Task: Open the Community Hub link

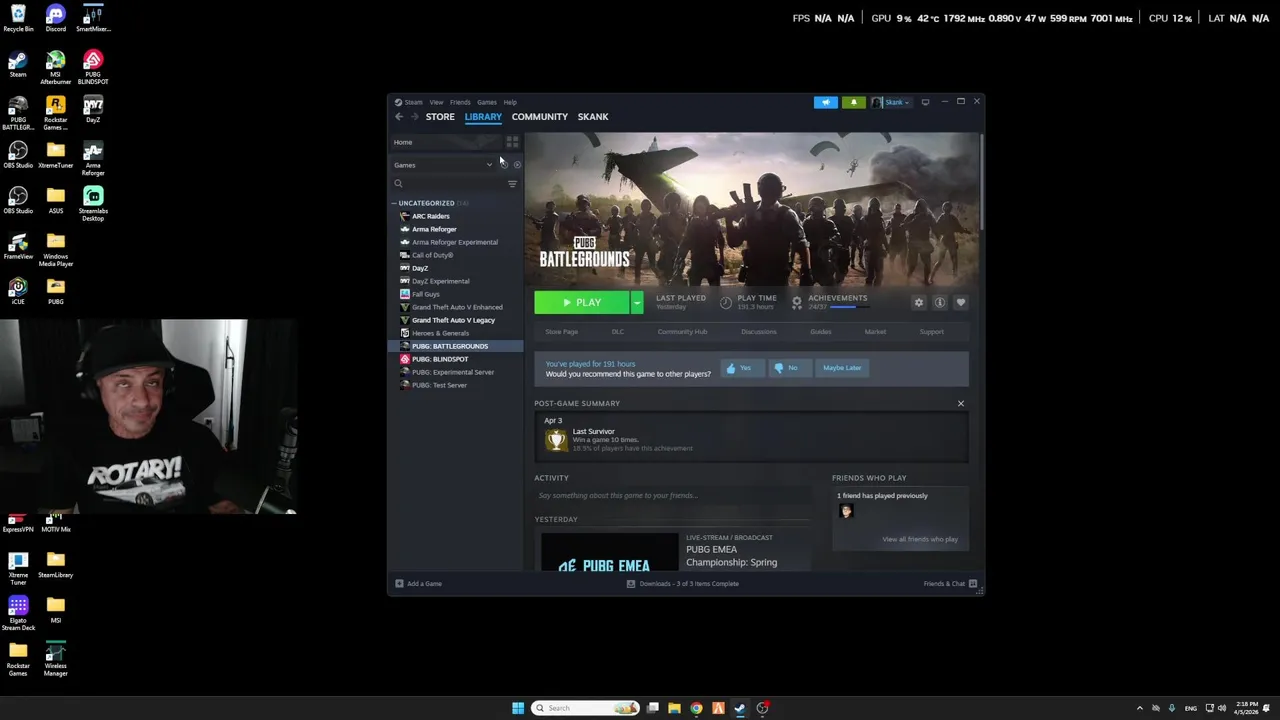Action: [x=682, y=332]
